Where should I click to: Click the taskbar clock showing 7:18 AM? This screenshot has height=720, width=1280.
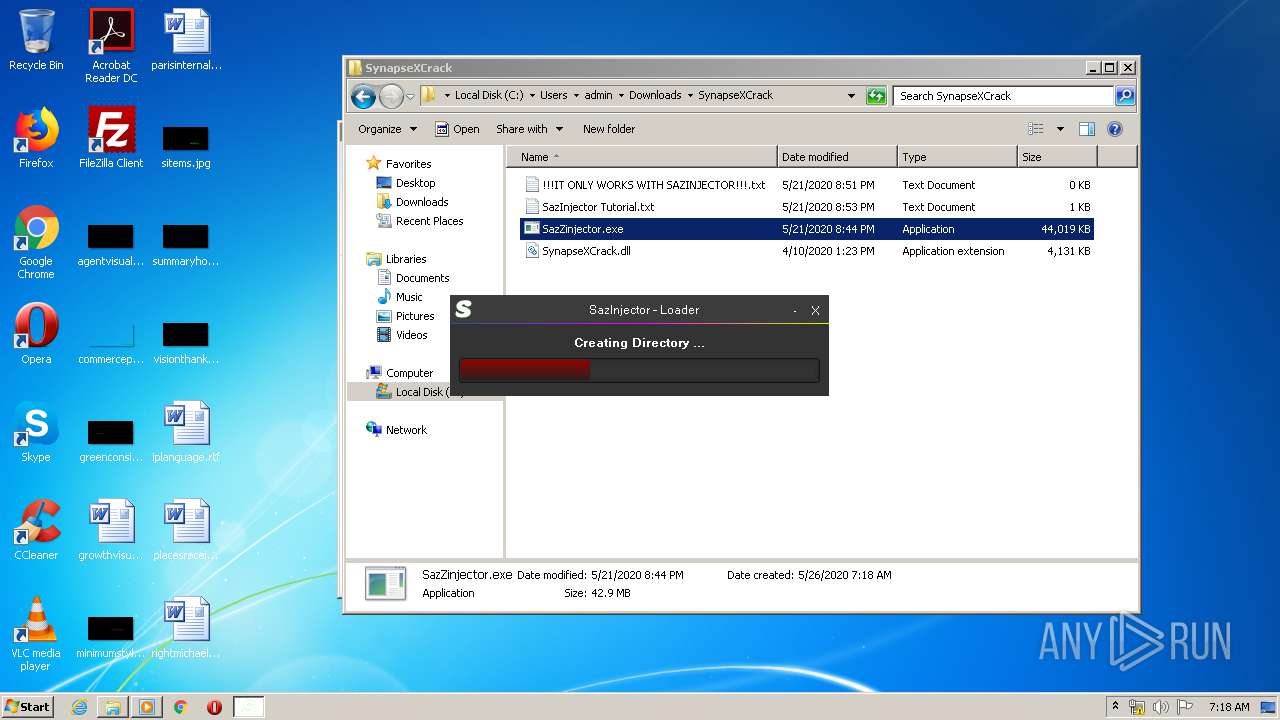[1228, 707]
